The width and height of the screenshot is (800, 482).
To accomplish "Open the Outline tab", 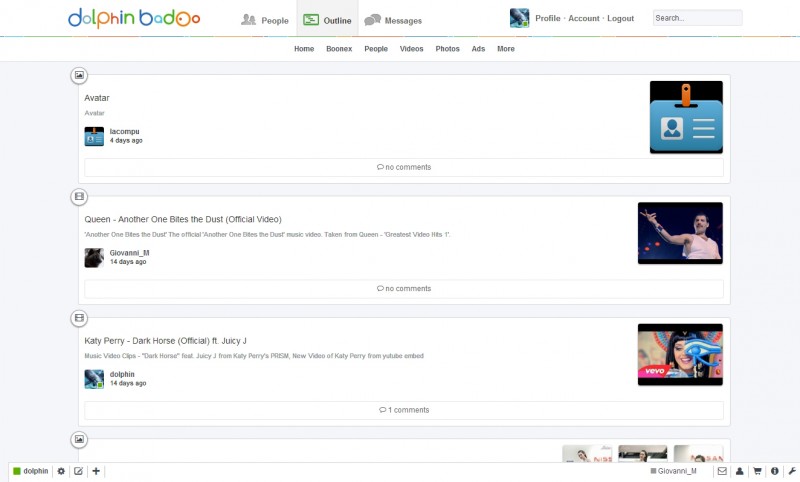I will pyautogui.click(x=327, y=20).
